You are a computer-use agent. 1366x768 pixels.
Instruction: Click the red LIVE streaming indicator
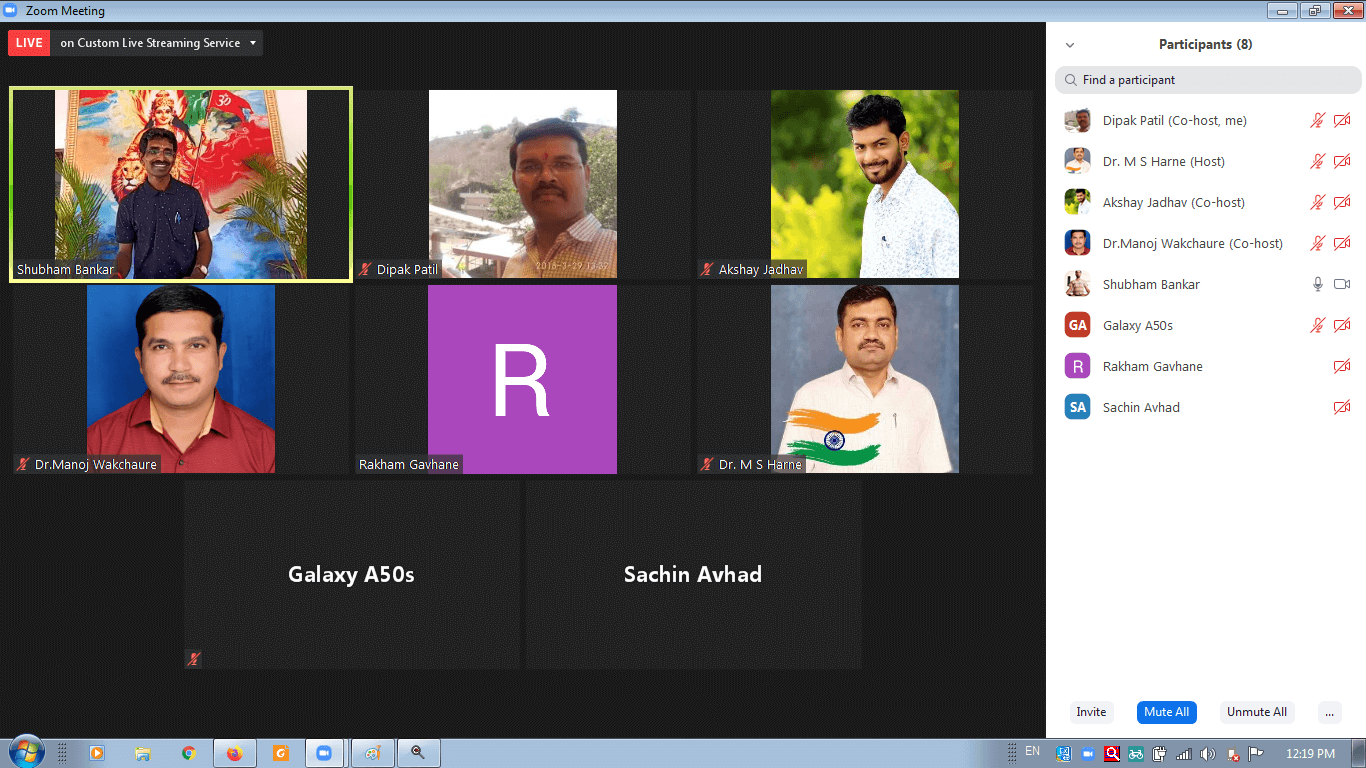point(29,43)
